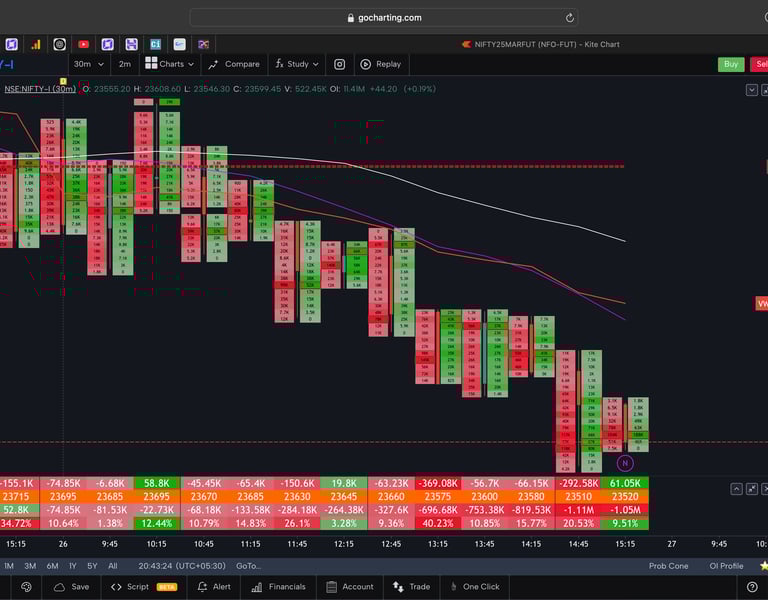Click the maximize icon on bottom indicator pane
This screenshot has height=600, width=768.
(752, 489)
